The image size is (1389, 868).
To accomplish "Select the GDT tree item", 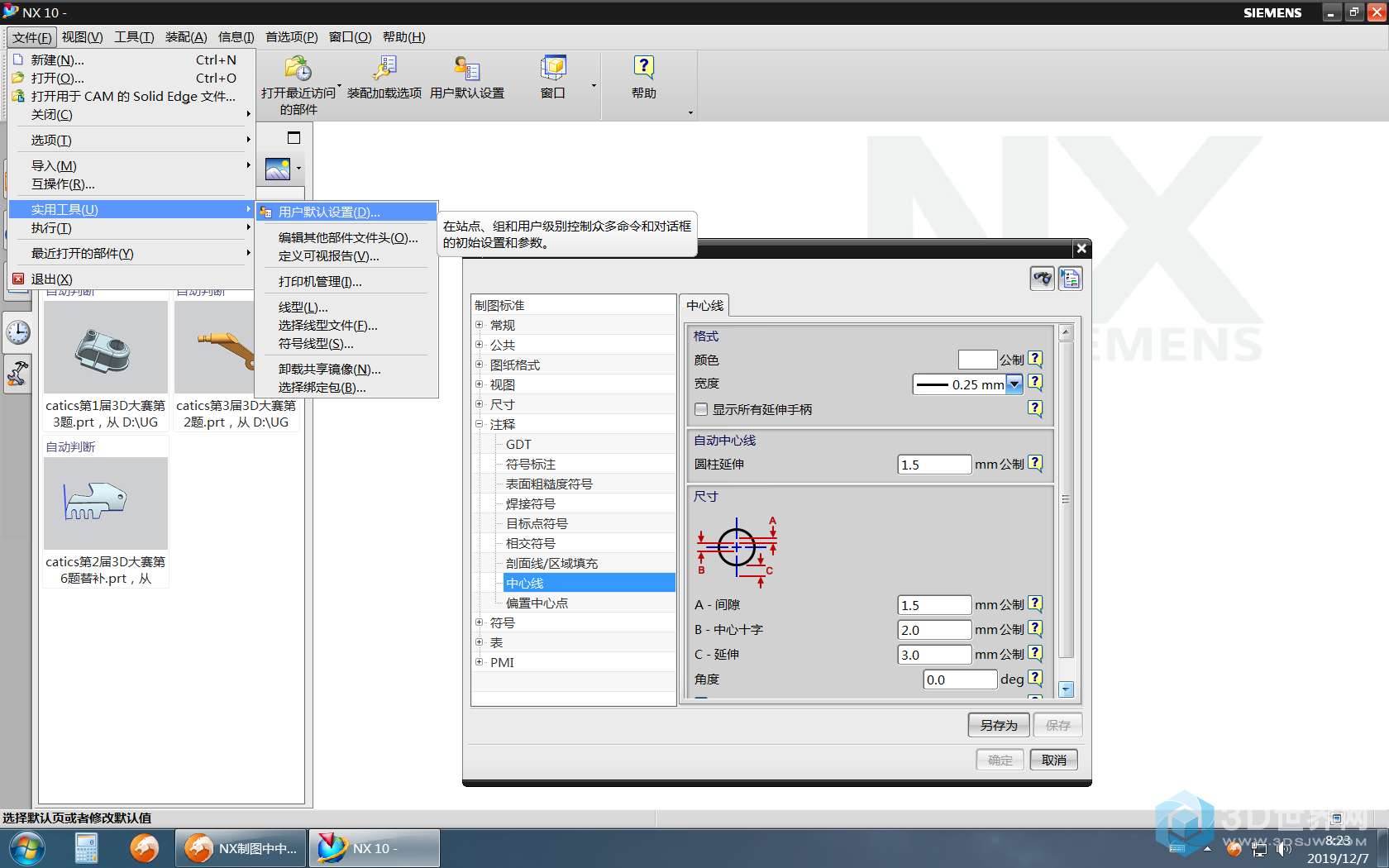I will [518, 444].
